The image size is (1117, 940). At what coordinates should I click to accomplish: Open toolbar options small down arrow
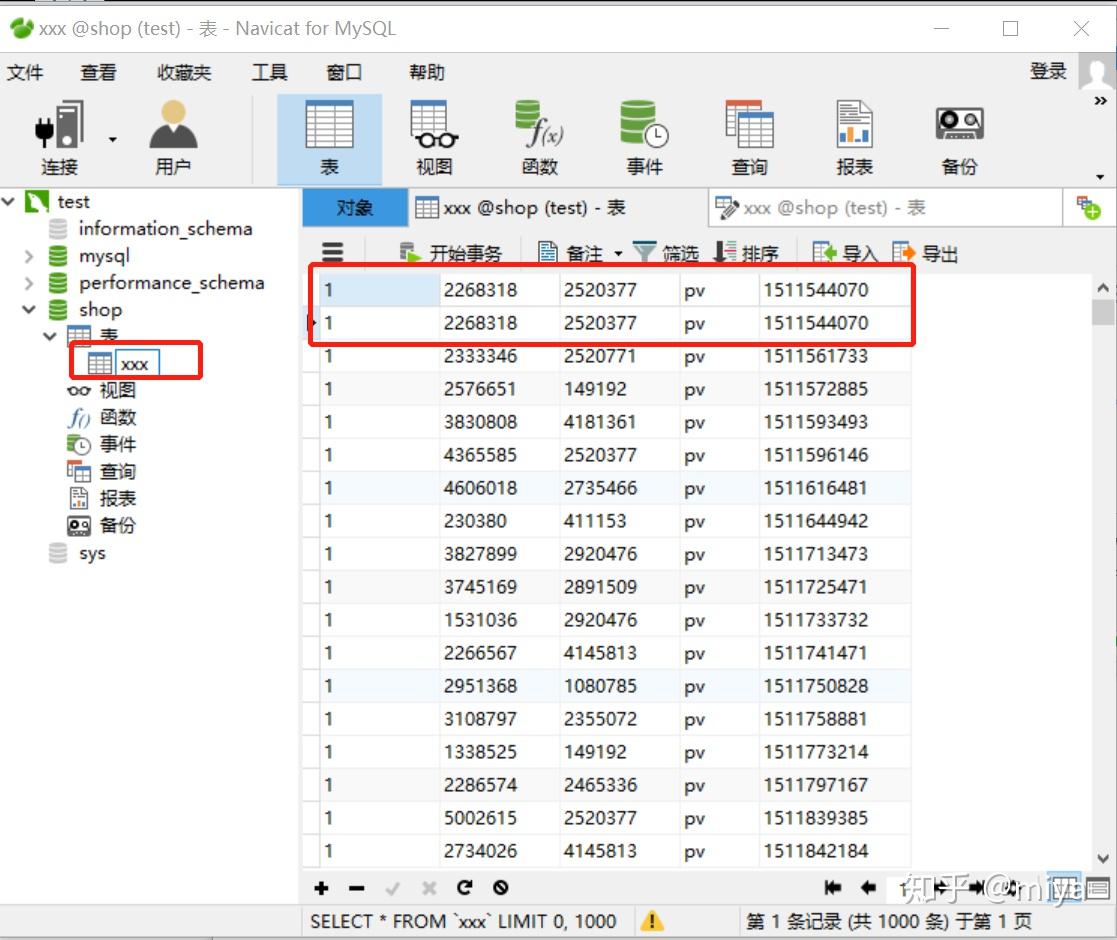pyautogui.click(x=1101, y=177)
